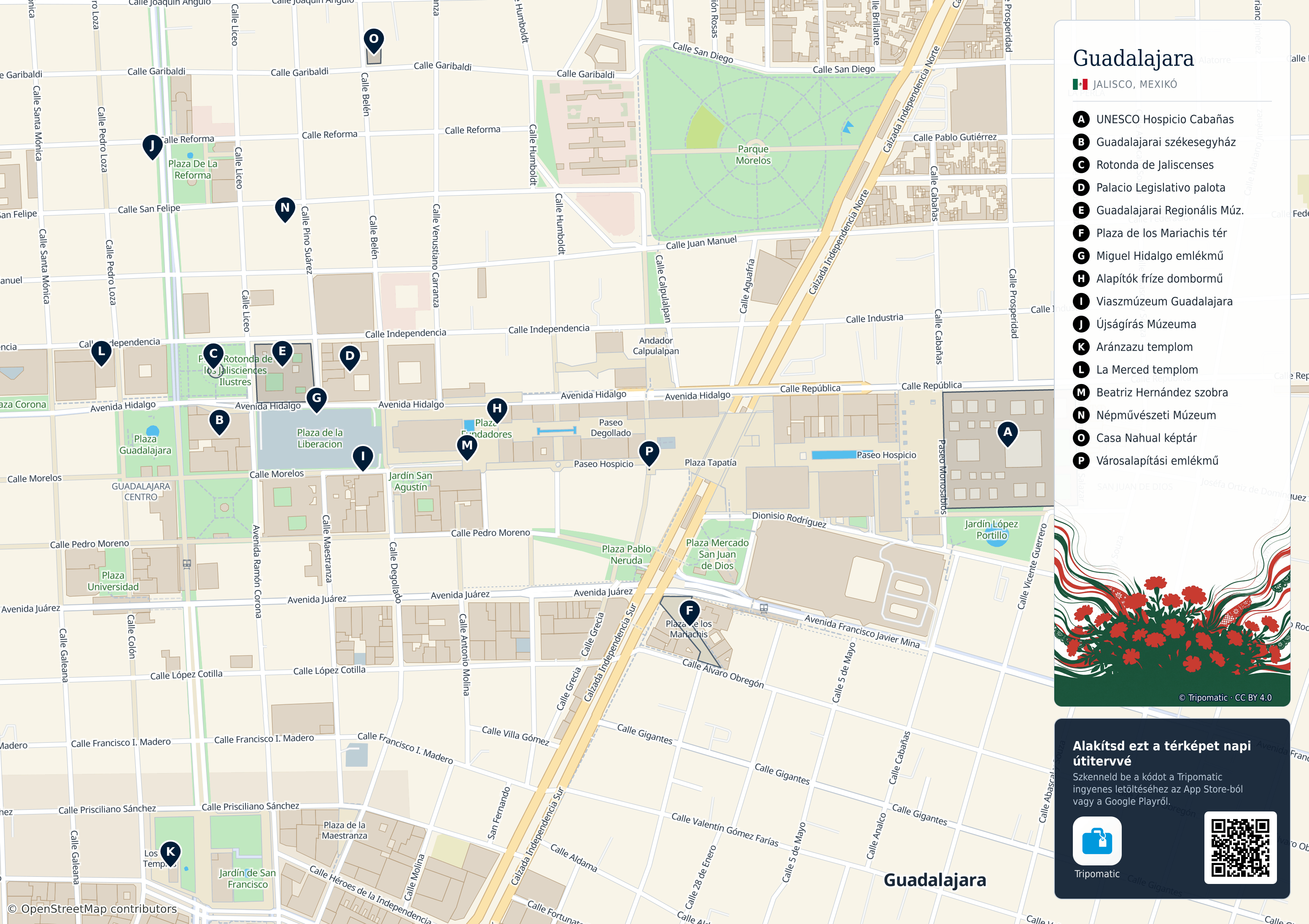Click the Mexican flag icon beside JALISCO
The image size is (1309, 924).
click(1080, 84)
